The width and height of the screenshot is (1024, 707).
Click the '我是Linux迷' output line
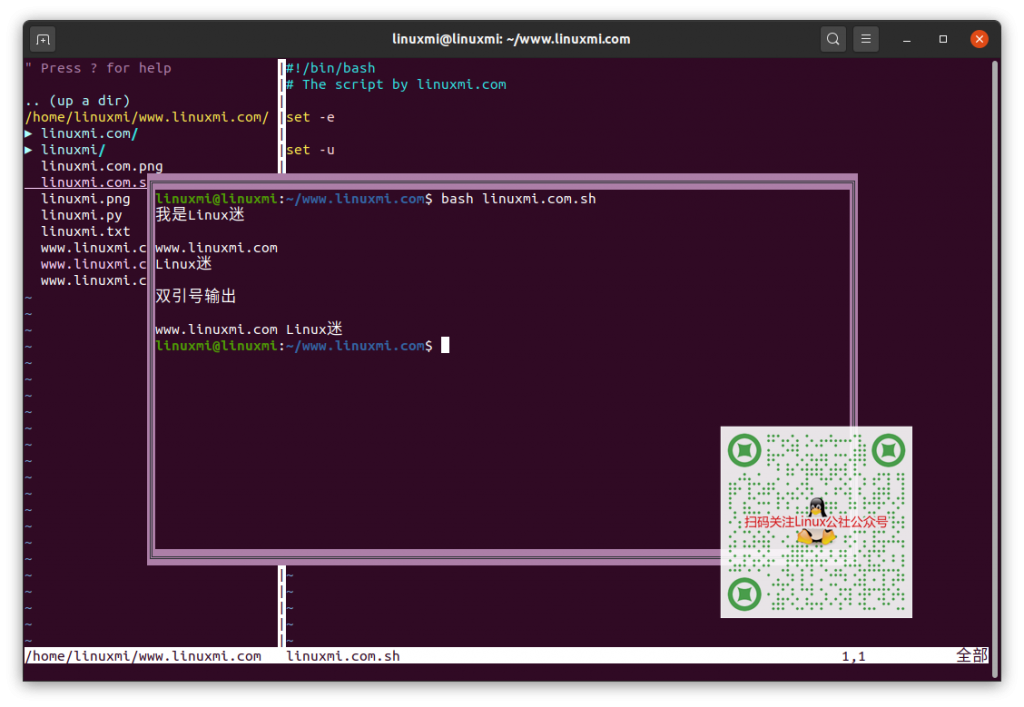(200, 215)
